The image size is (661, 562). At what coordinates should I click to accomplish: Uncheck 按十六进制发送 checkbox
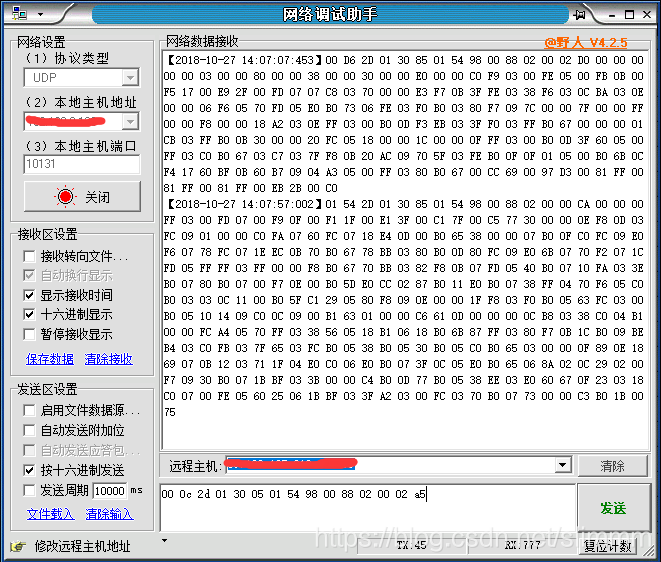(x=29, y=470)
